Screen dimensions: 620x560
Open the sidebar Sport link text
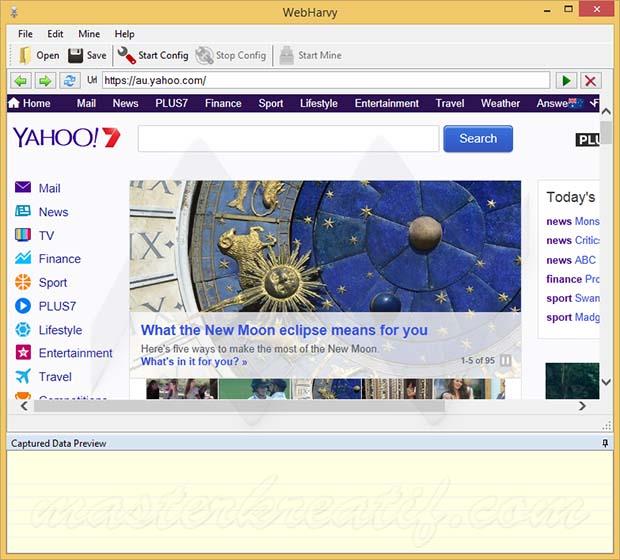click(x=53, y=283)
